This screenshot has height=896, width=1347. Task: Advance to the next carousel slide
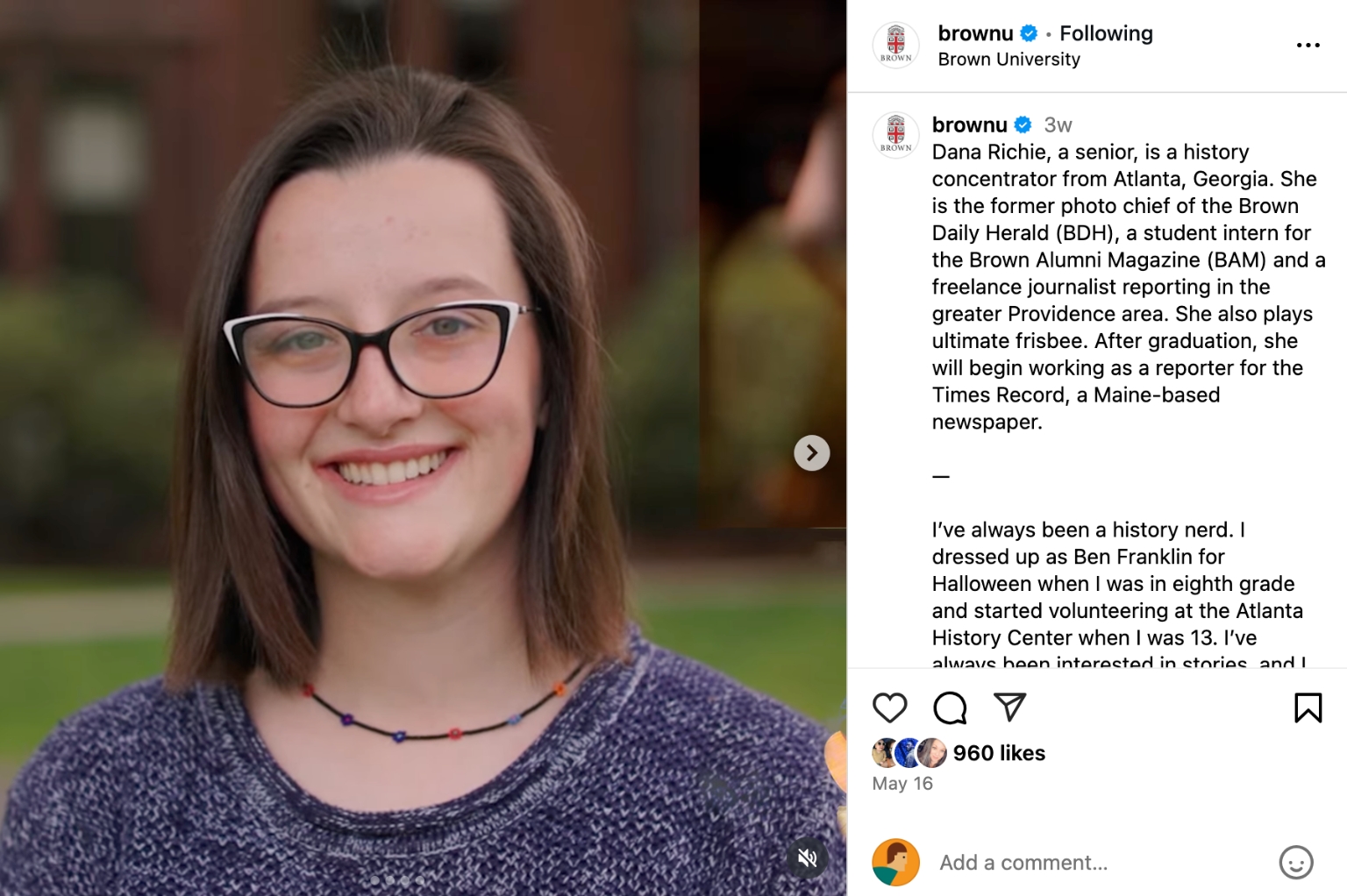(x=811, y=453)
